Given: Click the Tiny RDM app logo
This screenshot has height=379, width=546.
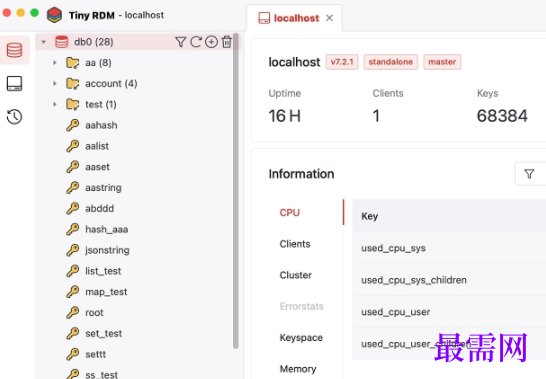Looking at the screenshot, I should [55, 15].
